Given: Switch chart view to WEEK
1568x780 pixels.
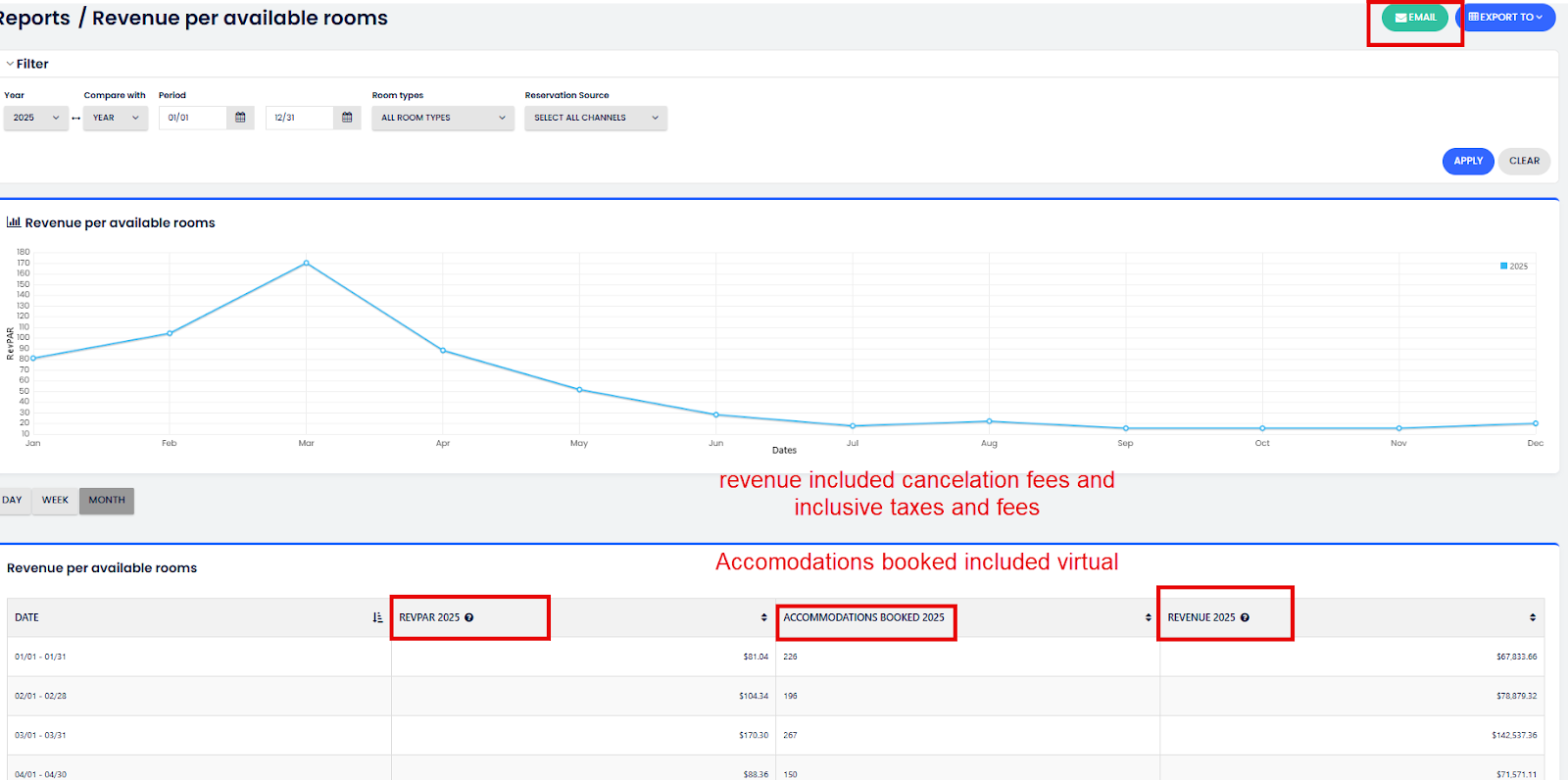Looking at the screenshot, I should coord(55,501).
